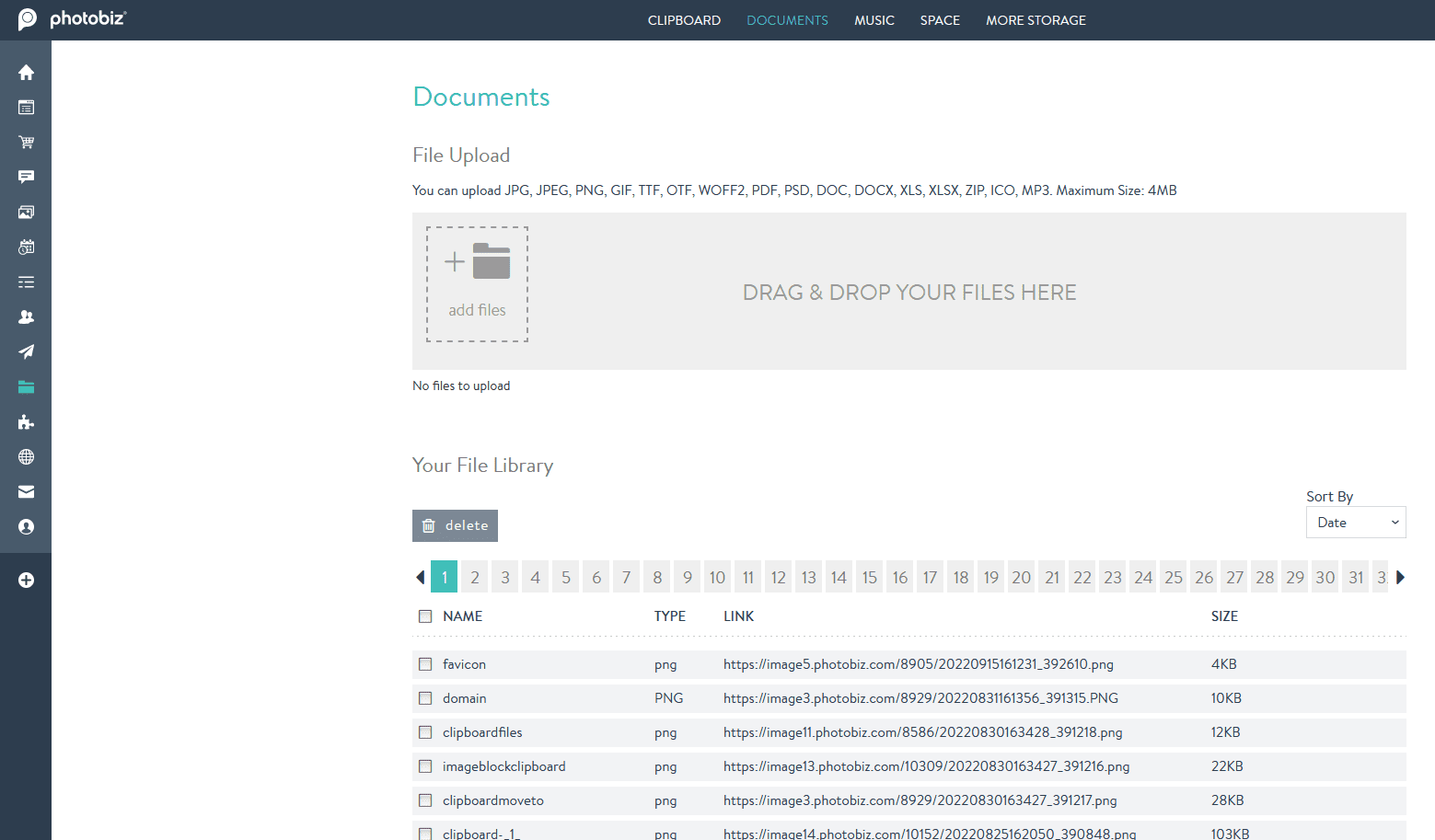Open the integrations puzzle piece icon

[26, 422]
